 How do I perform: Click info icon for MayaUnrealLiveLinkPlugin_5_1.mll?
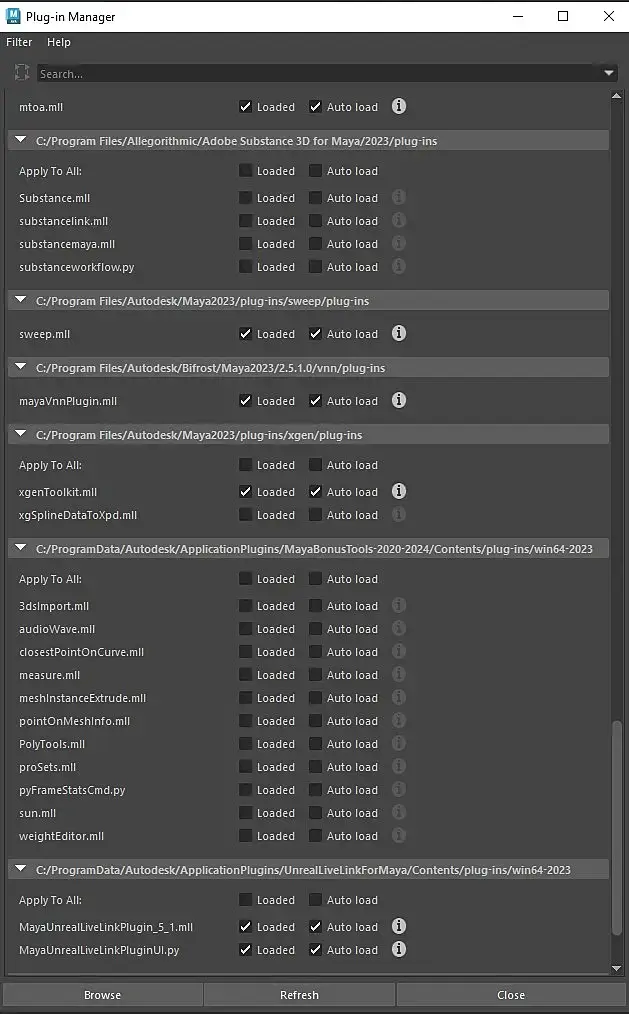(x=398, y=926)
